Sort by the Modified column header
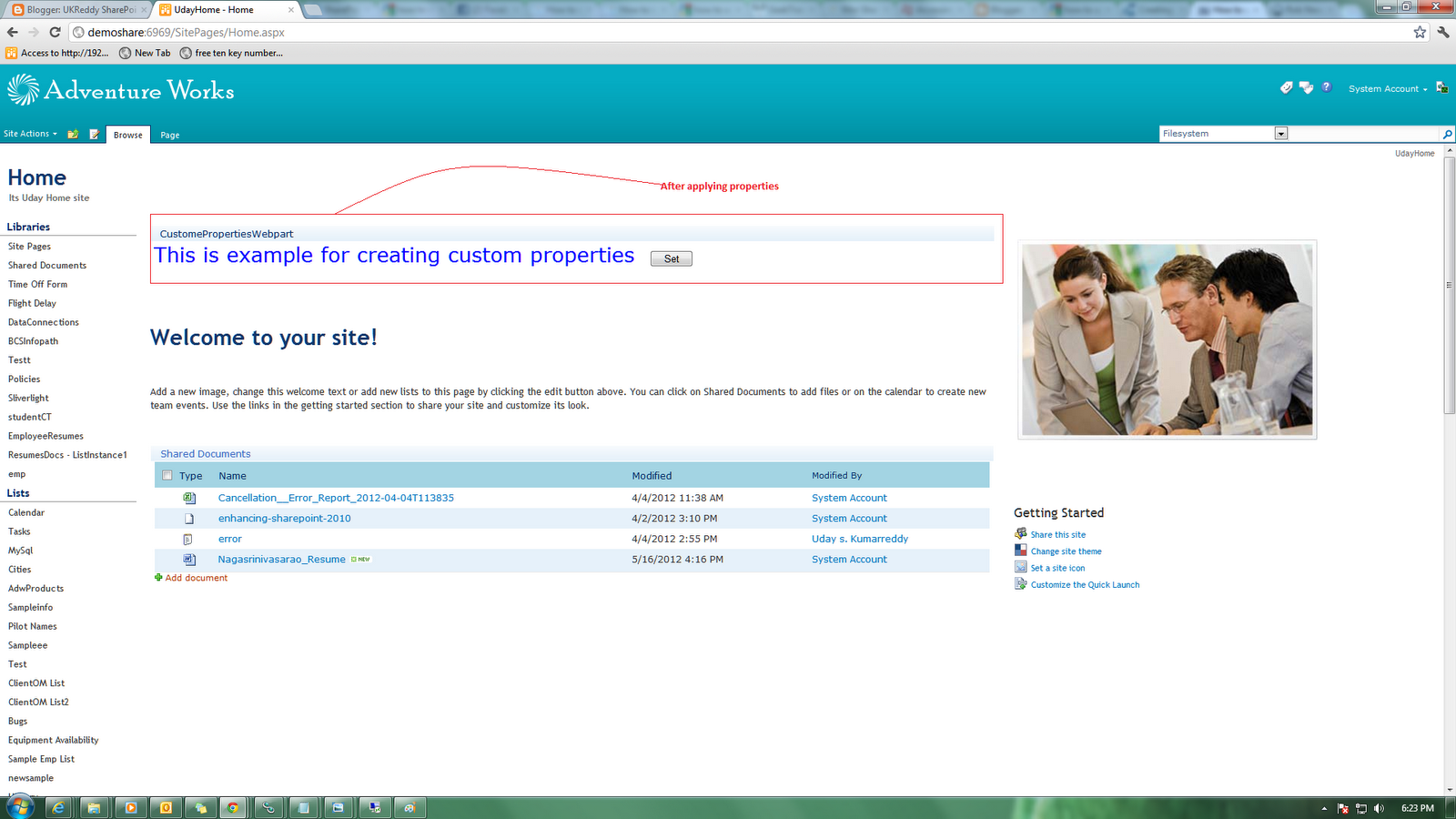 (652, 476)
